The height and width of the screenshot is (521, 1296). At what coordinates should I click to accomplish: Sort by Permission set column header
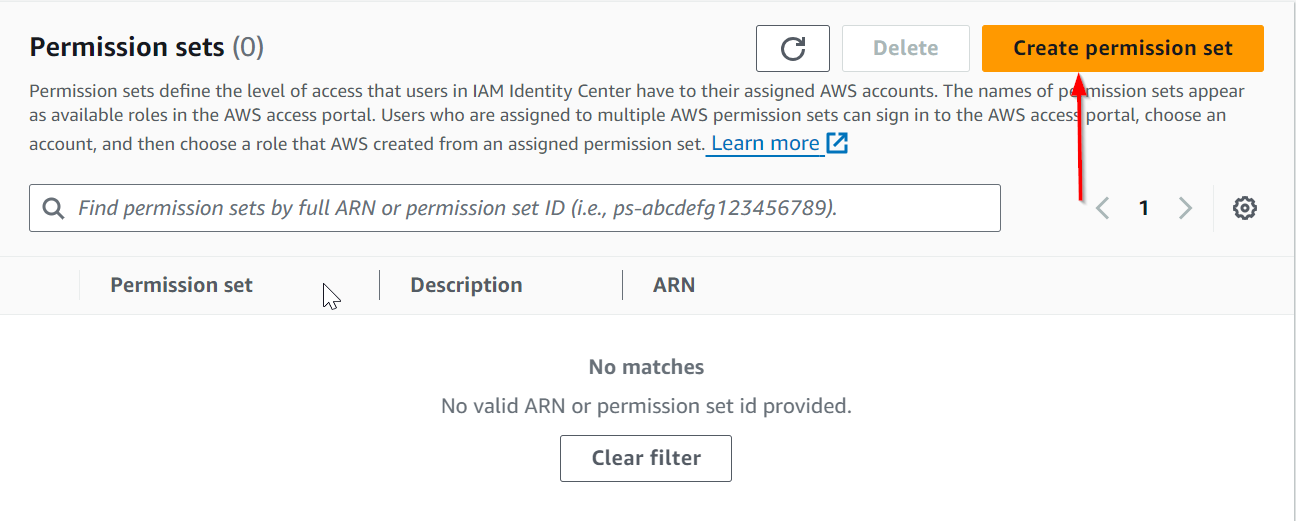click(181, 285)
